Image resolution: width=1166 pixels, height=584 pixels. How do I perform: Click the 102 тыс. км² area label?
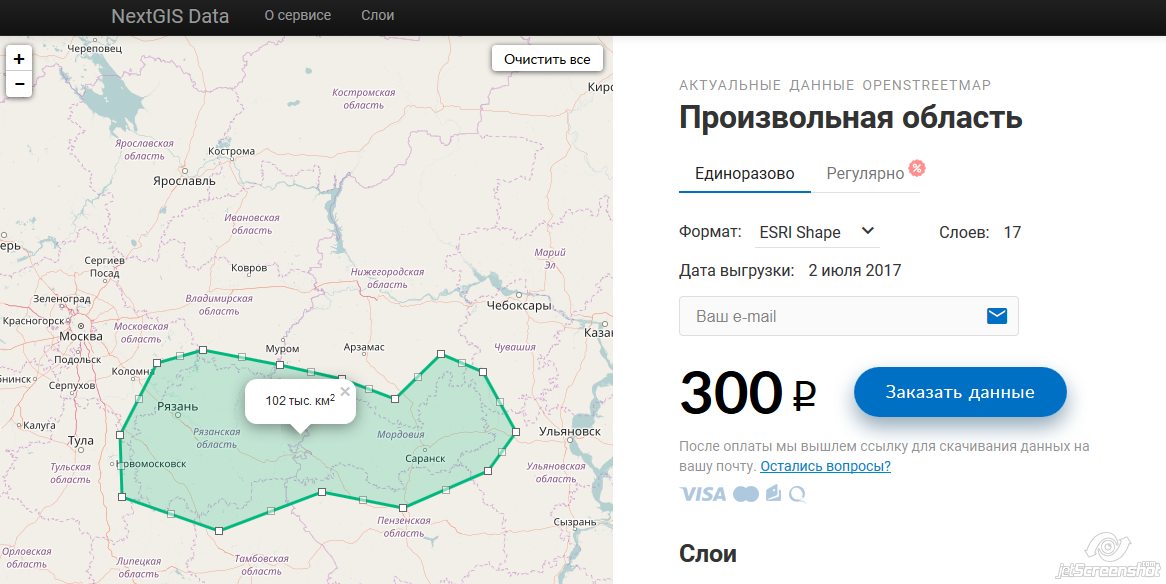click(300, 400)
